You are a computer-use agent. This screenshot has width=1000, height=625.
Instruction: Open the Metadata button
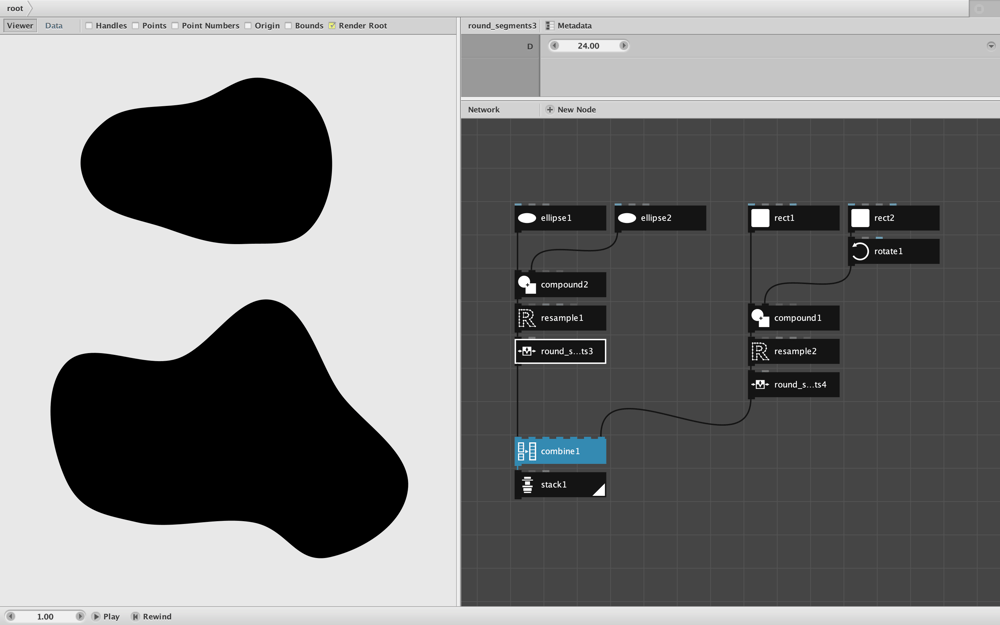569,26
